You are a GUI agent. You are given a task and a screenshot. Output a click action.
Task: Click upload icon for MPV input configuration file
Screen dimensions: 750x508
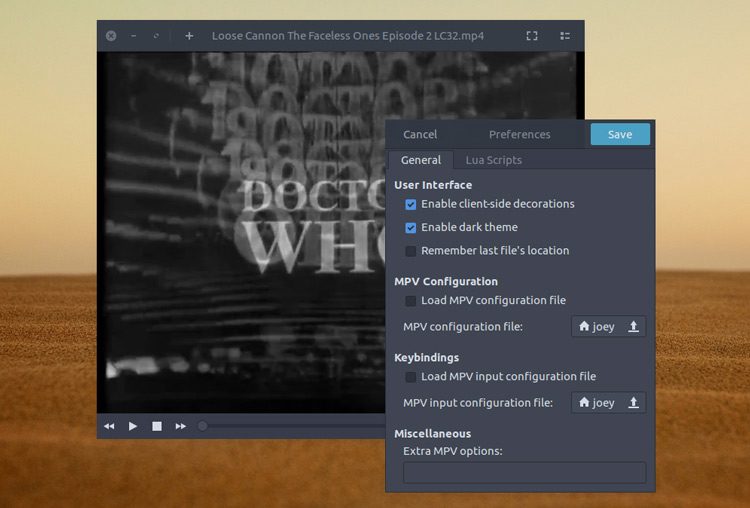[x=633, y=403]
